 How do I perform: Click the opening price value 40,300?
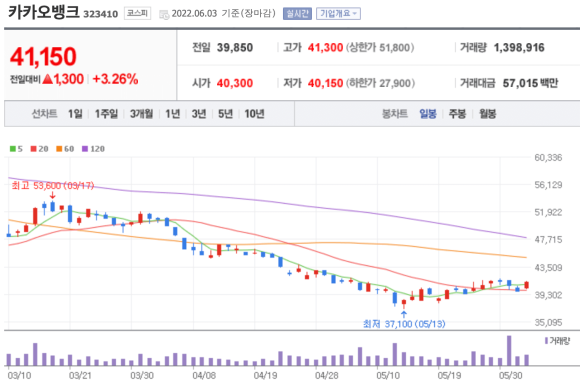click(x=235, y=83)
